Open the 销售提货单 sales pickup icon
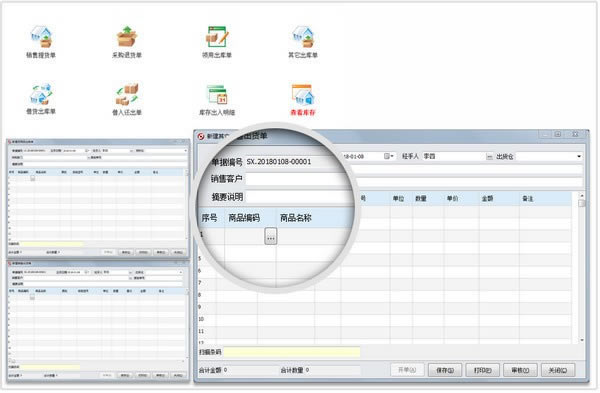600x393 pixels. (x=41, y=37)
